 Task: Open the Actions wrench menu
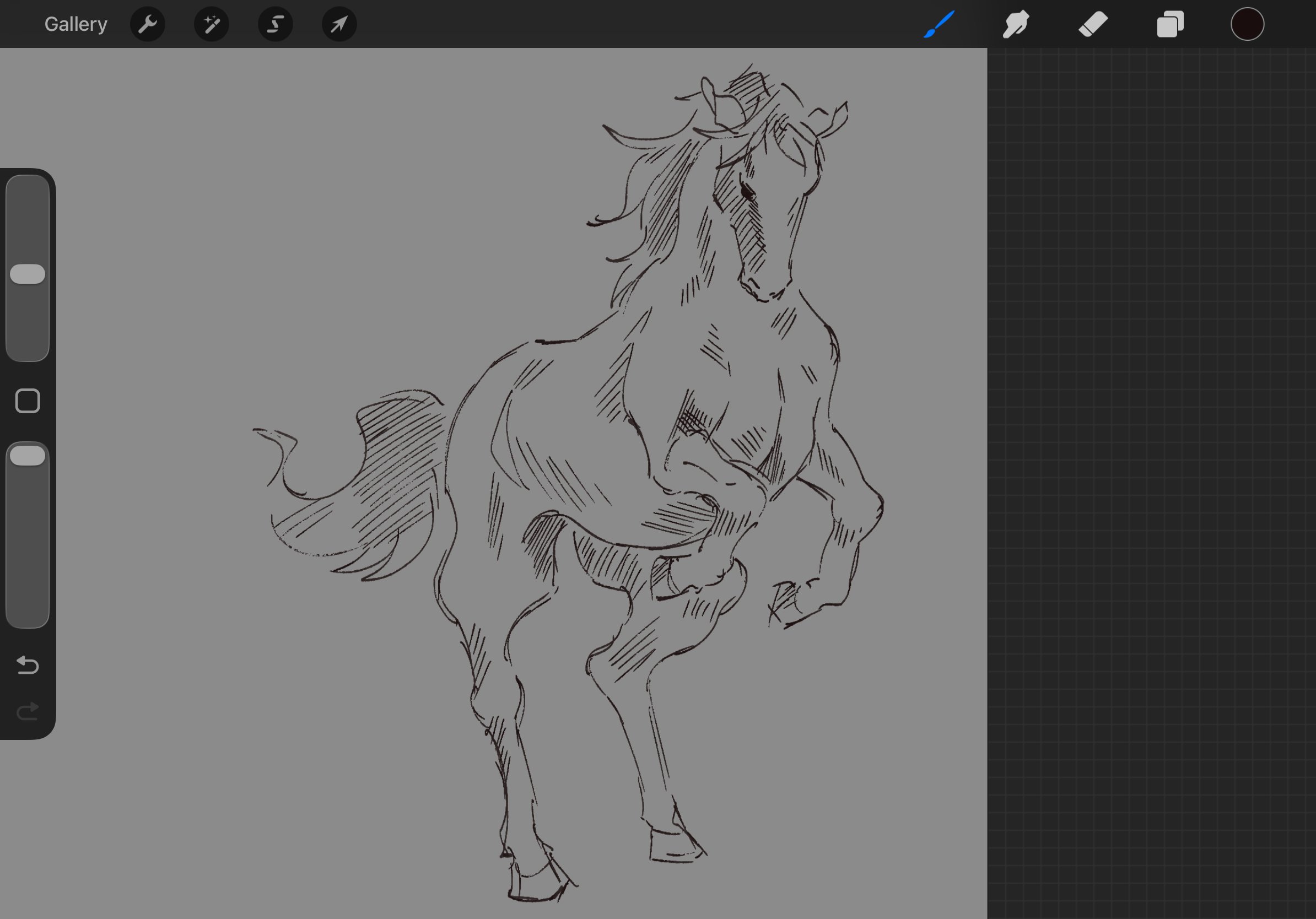(147, 24)
